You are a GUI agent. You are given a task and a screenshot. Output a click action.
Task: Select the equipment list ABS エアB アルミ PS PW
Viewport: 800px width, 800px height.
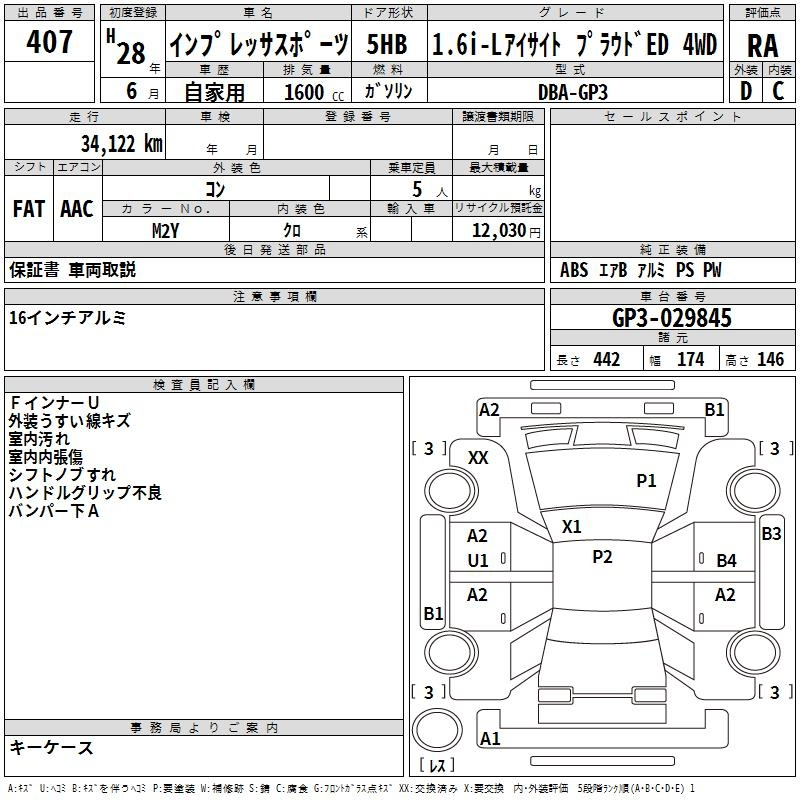[640, 269]
